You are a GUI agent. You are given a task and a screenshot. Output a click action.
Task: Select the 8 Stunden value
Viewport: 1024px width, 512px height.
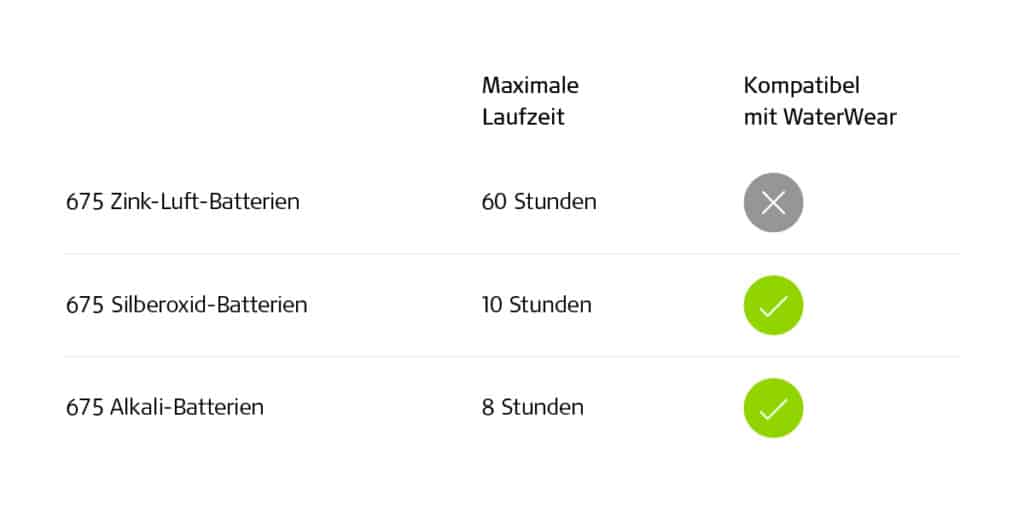point(533,408)
